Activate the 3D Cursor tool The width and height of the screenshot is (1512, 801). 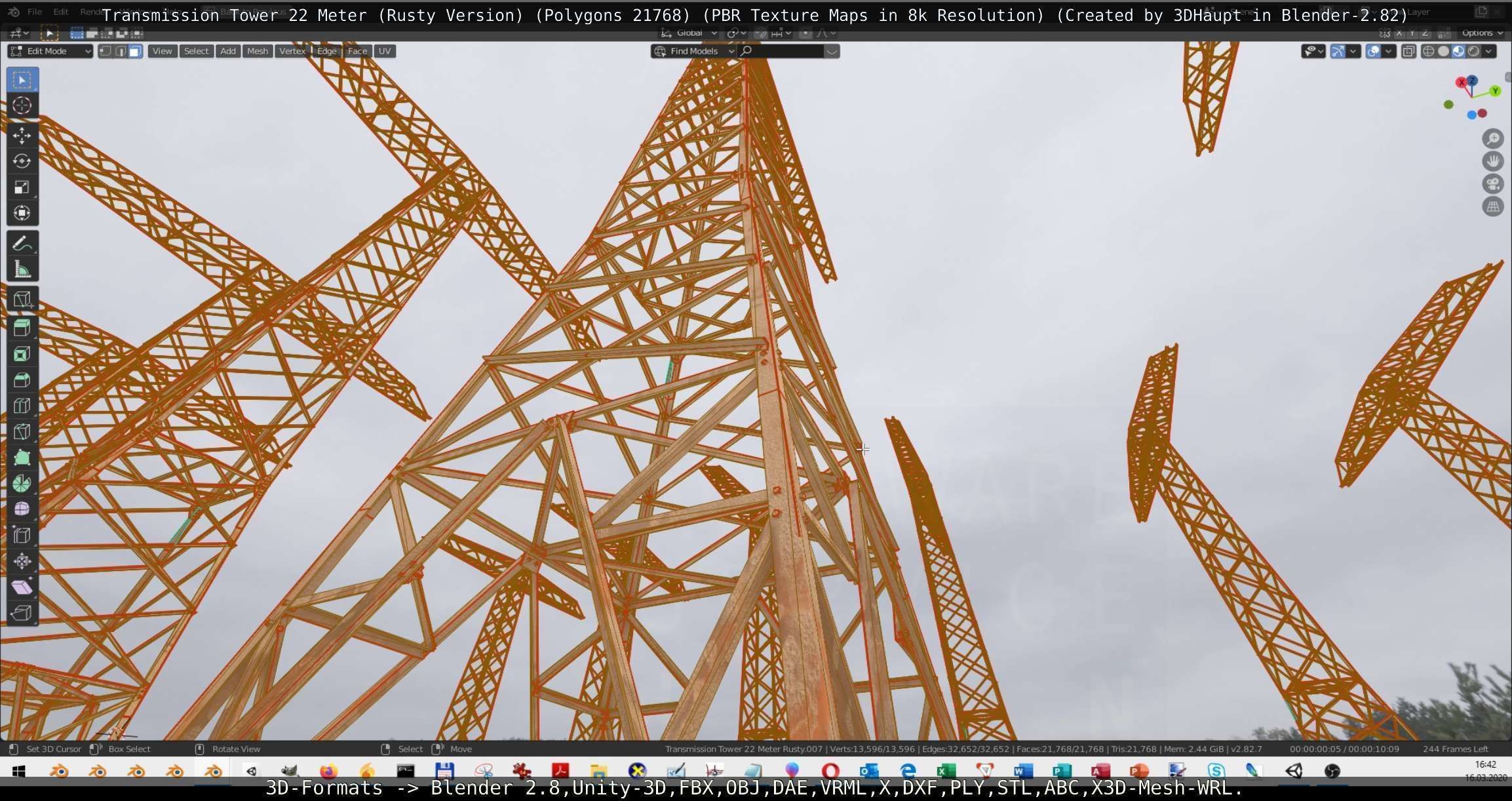pos(22,106)
